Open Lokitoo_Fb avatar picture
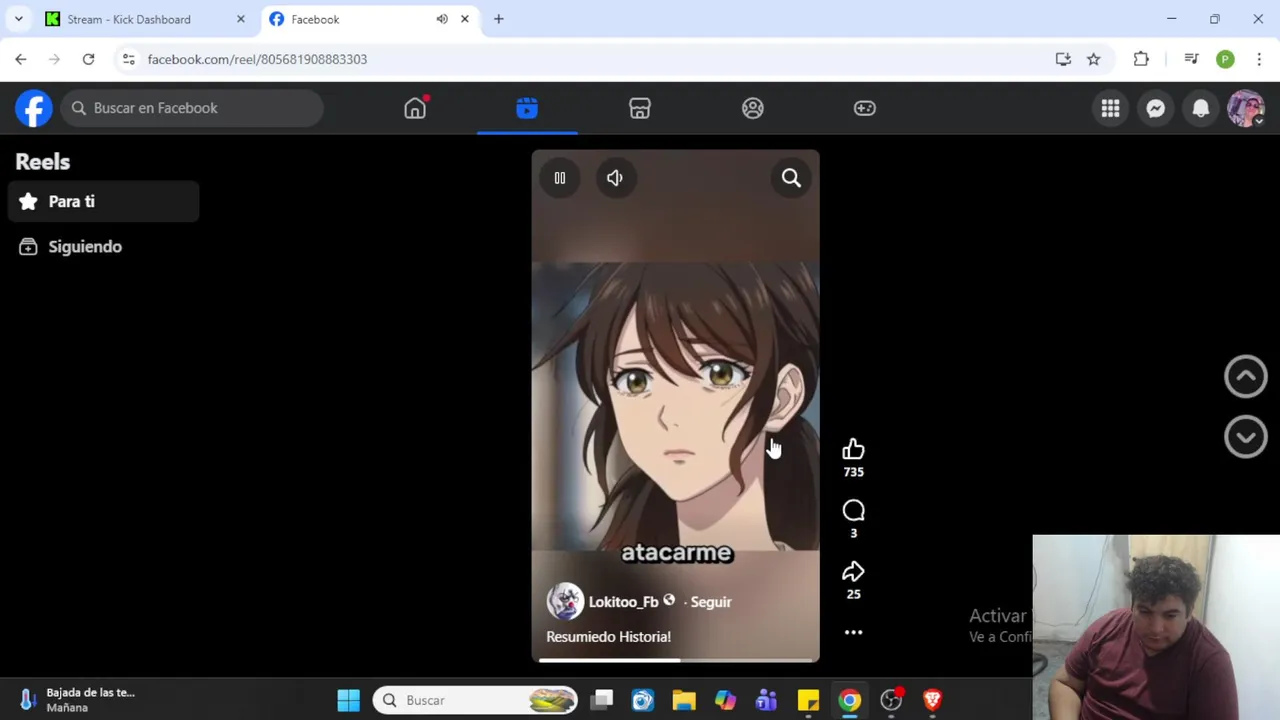The image size is (1280, 720). pos(565,601)
